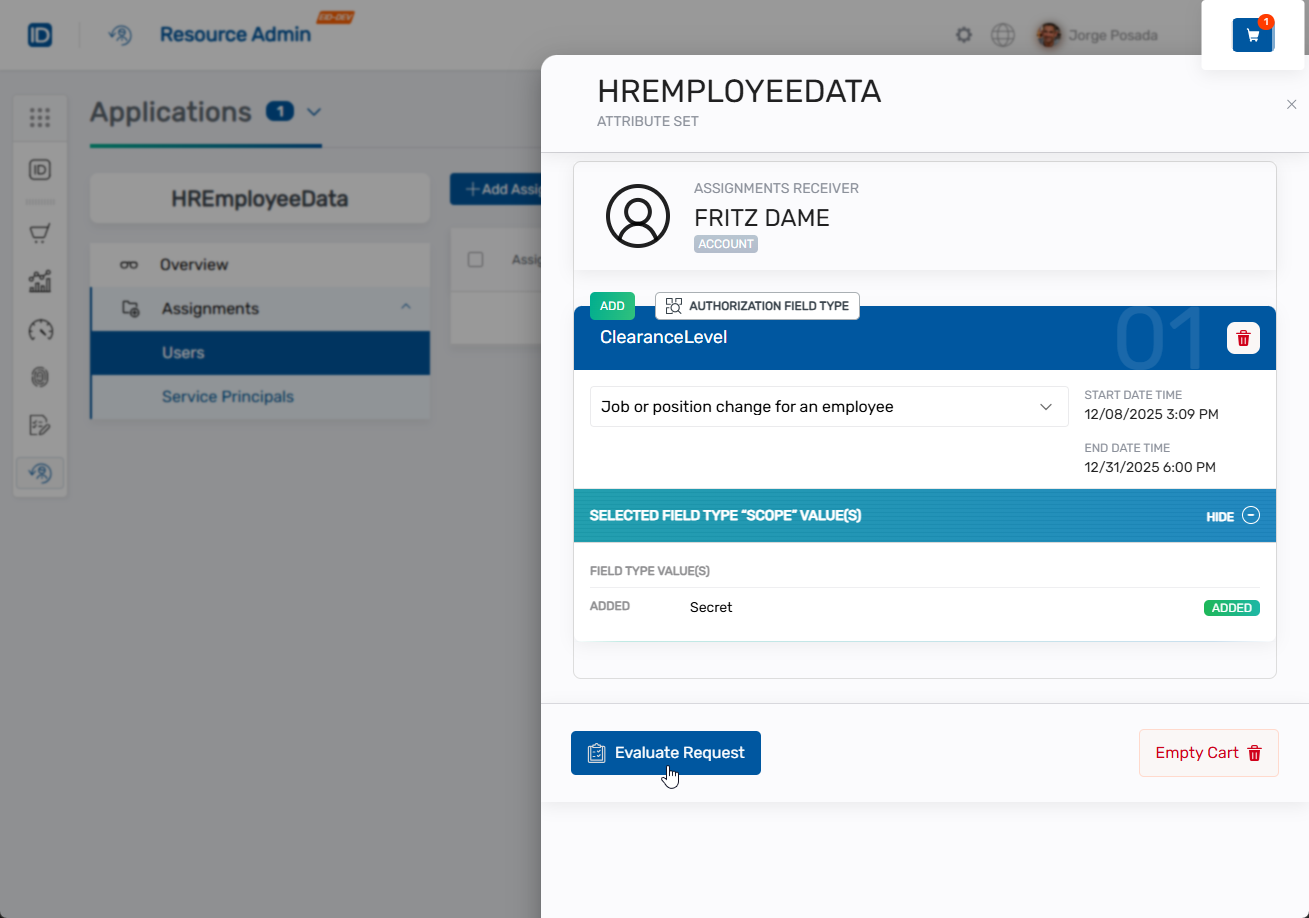1309x918 pixels.
Task: Click the Empty Cart button
Action: click(x=1208, y=753)
